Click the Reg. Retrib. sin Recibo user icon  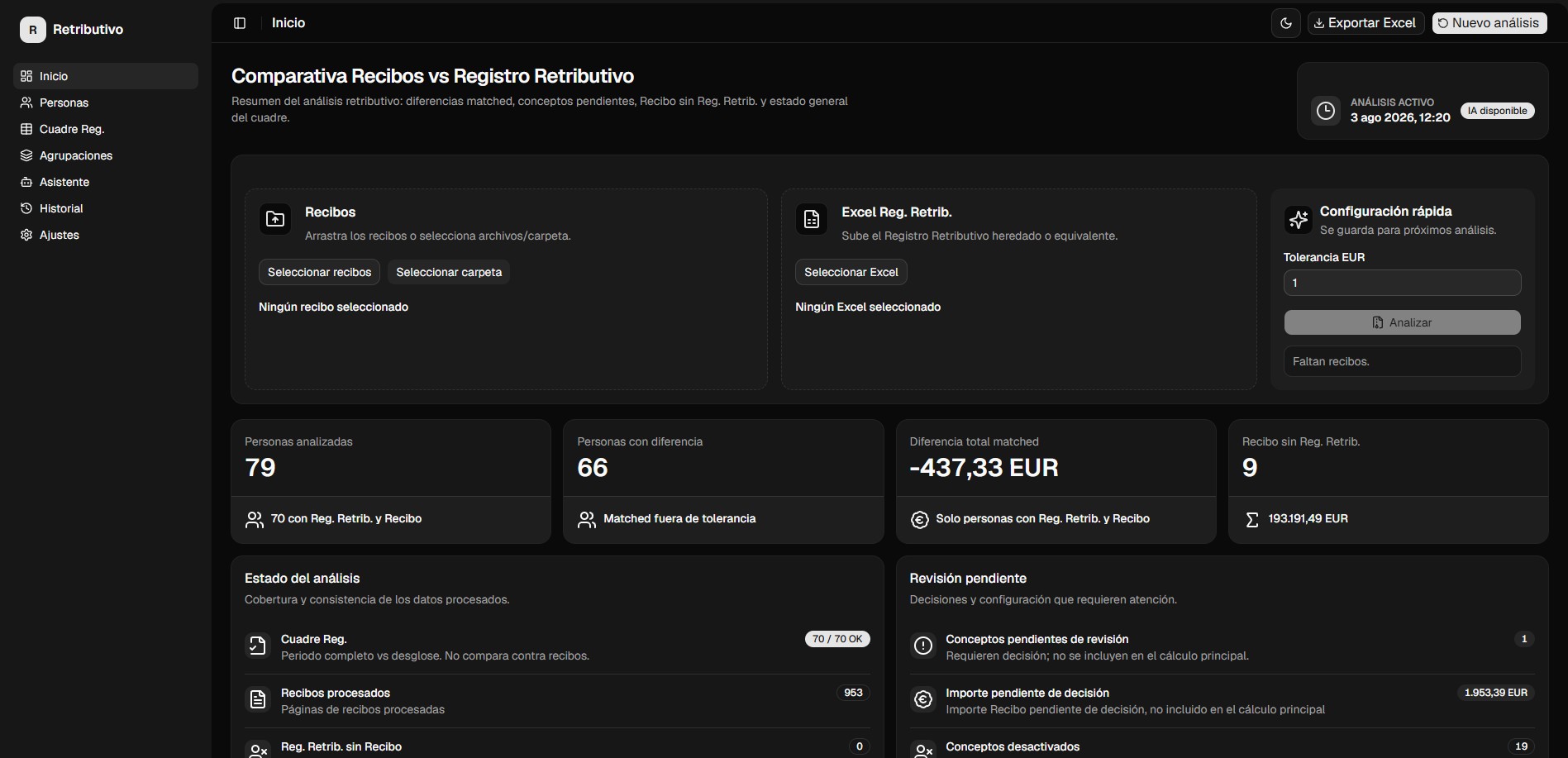(258, 751)
